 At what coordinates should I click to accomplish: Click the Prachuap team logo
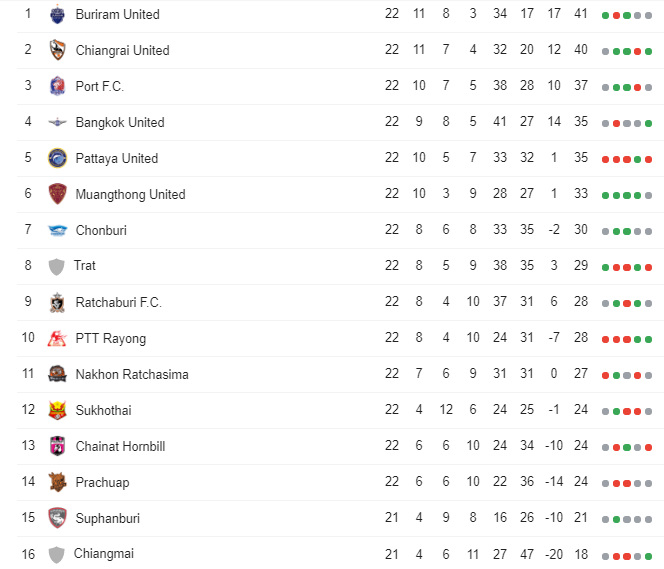click(x=57, y=482)
